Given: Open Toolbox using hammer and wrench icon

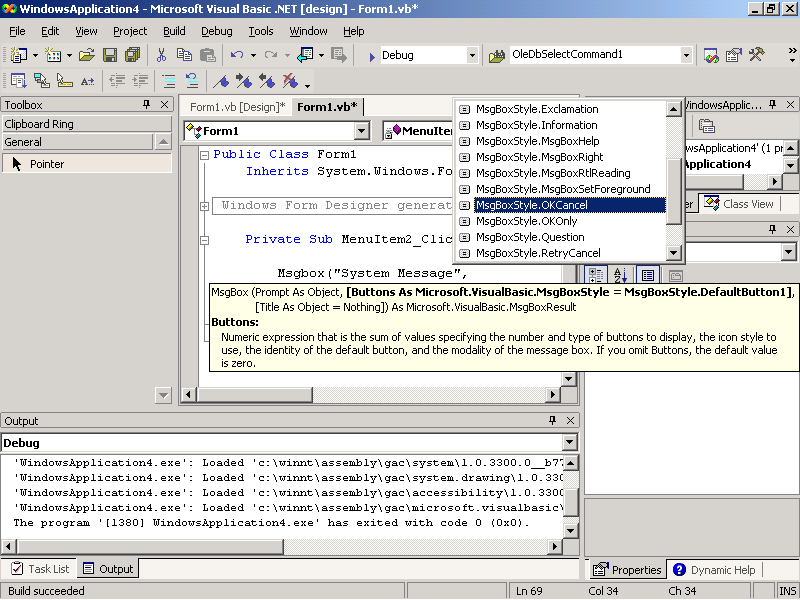Looking at the screenshot, I should point(757,55).
